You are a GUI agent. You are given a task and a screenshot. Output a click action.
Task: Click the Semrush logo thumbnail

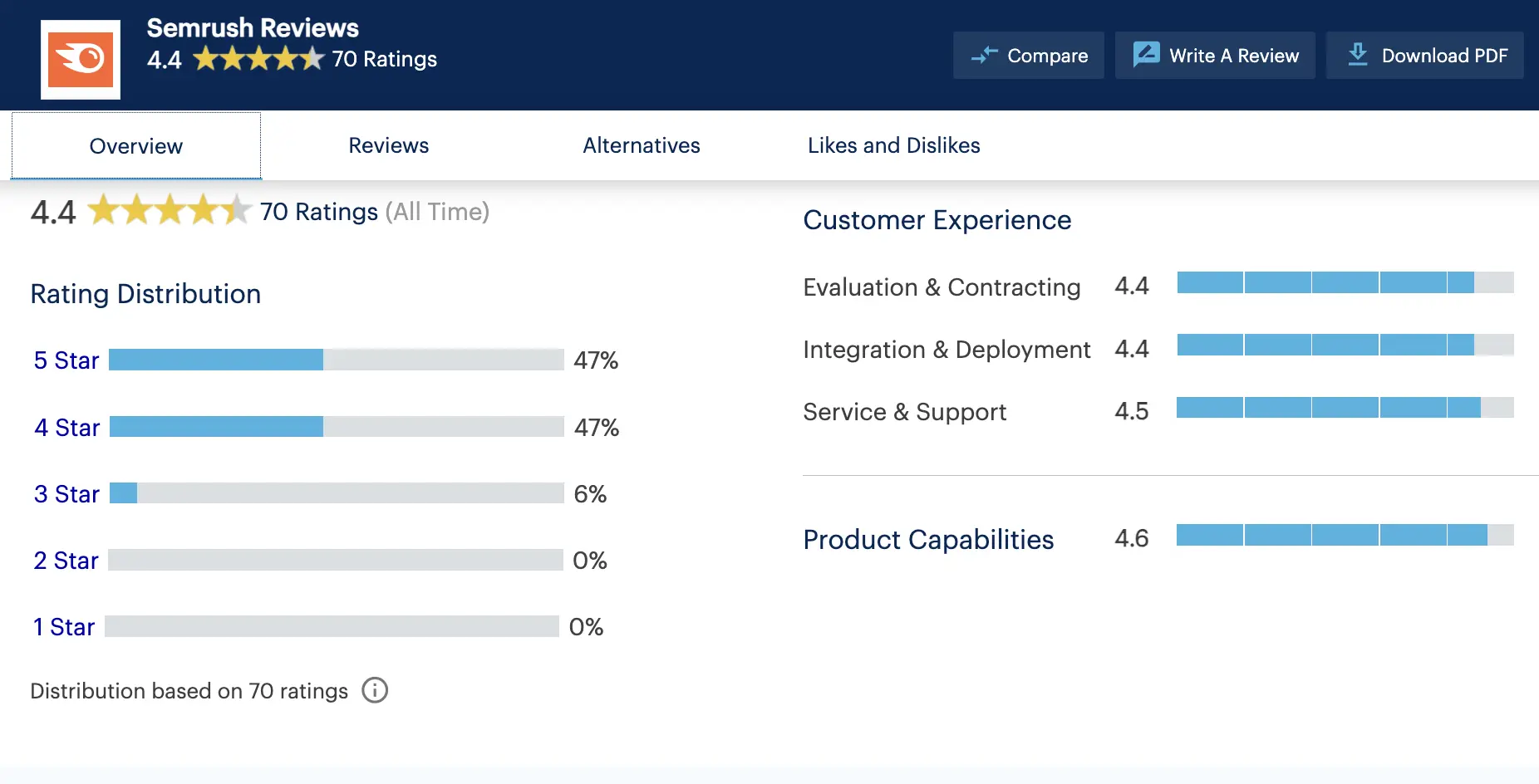tap(81, 59)
